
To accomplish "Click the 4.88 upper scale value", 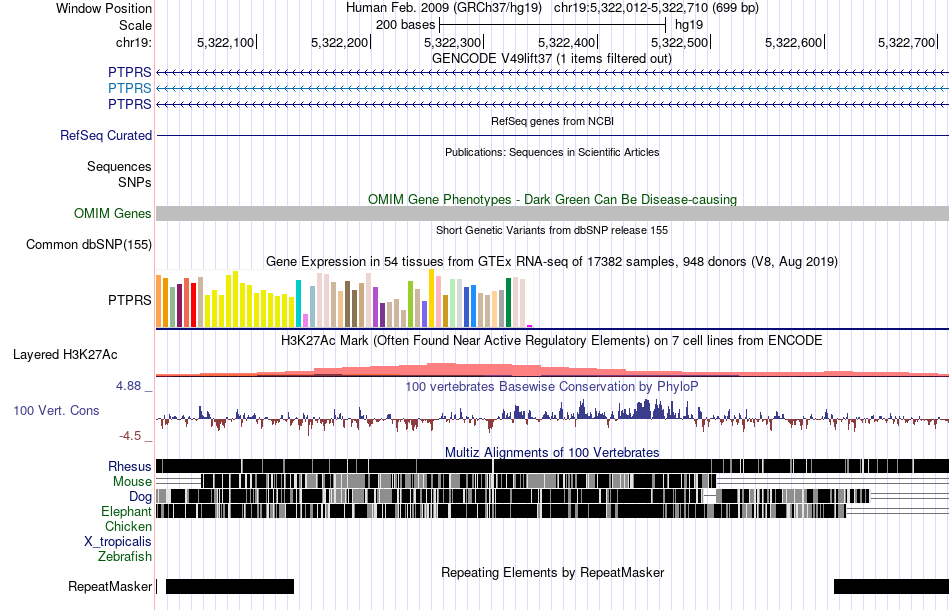I will (128, 386).
